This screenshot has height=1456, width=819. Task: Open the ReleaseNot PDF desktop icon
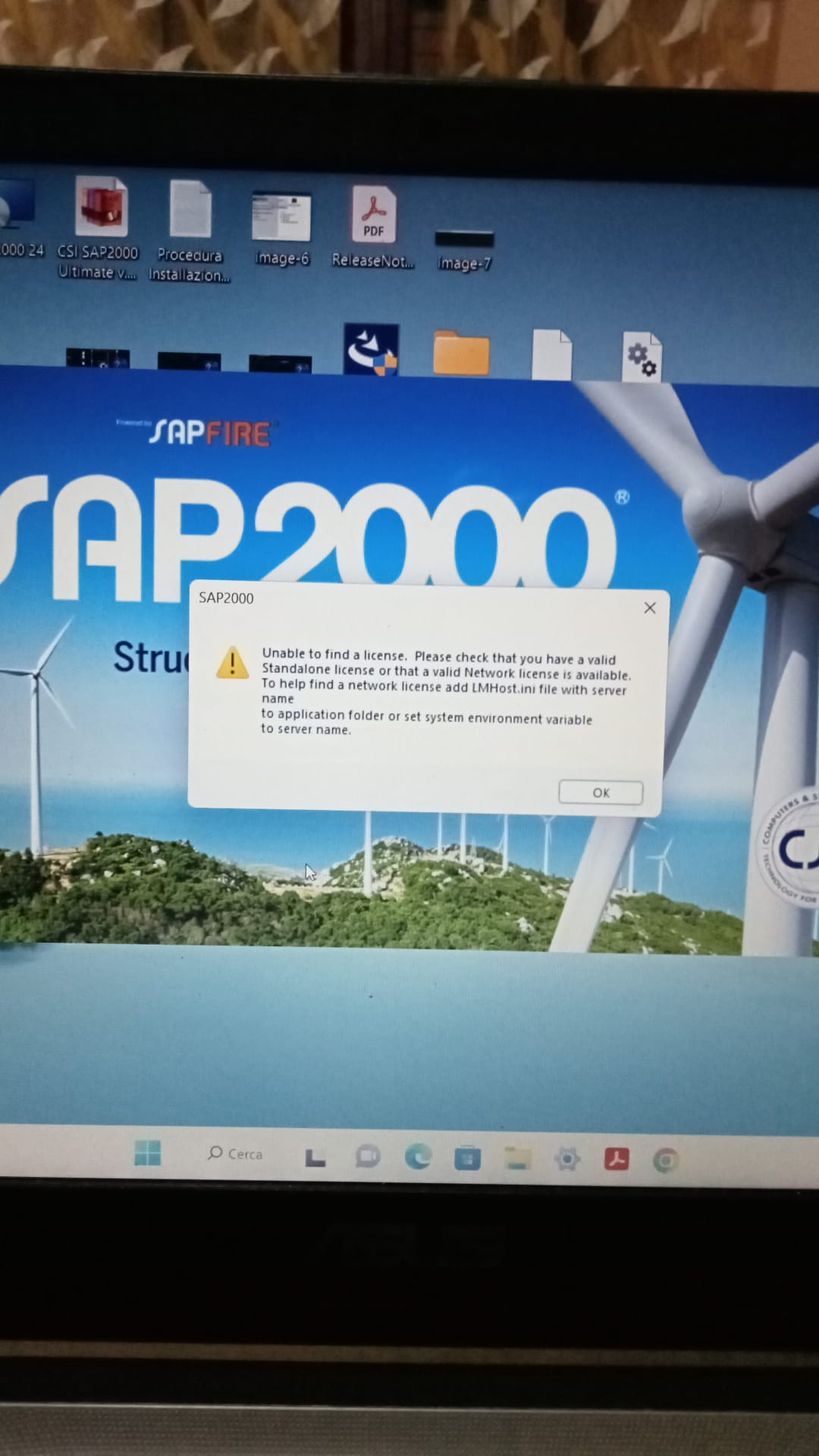(x=373, y=227)
